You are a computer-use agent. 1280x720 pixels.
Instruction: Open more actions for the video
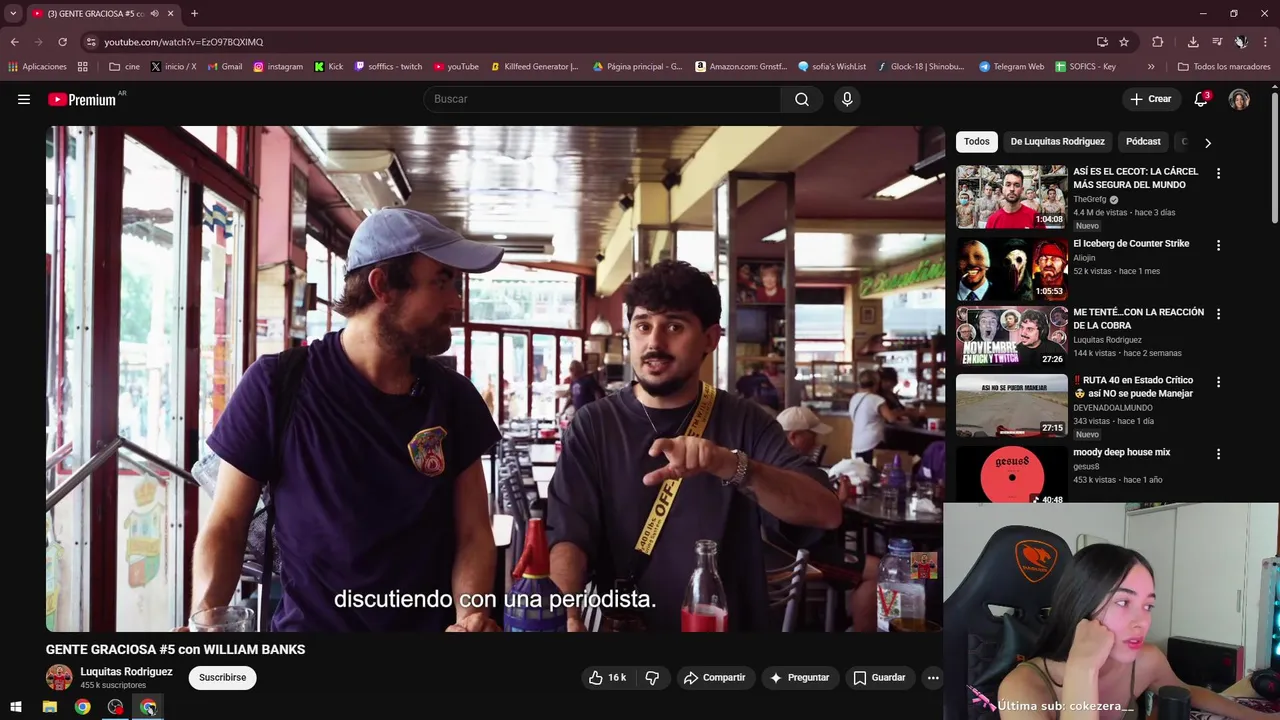(x=933, y=678)
